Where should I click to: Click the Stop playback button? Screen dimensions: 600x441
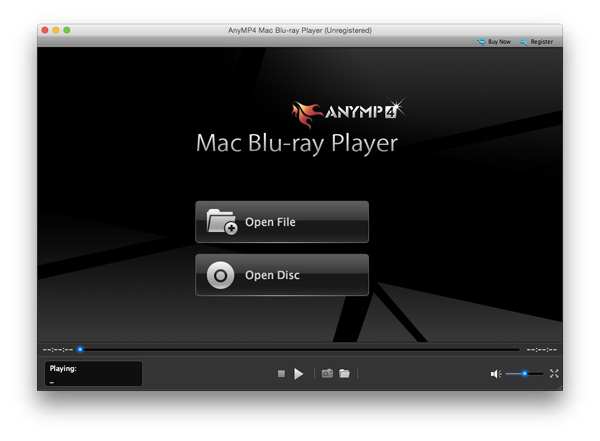click(281, 374)
